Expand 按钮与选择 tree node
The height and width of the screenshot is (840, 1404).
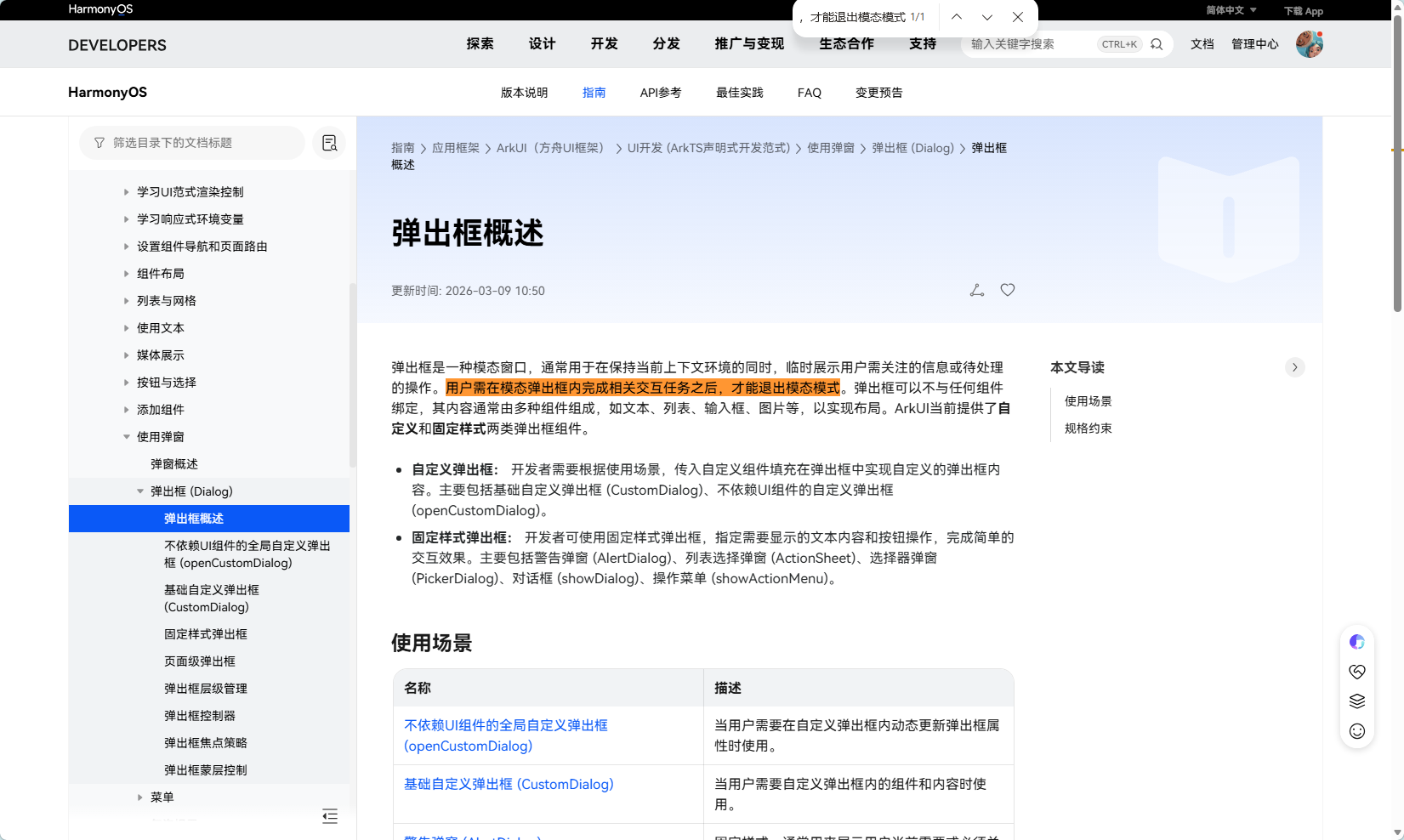coord(127,383)
